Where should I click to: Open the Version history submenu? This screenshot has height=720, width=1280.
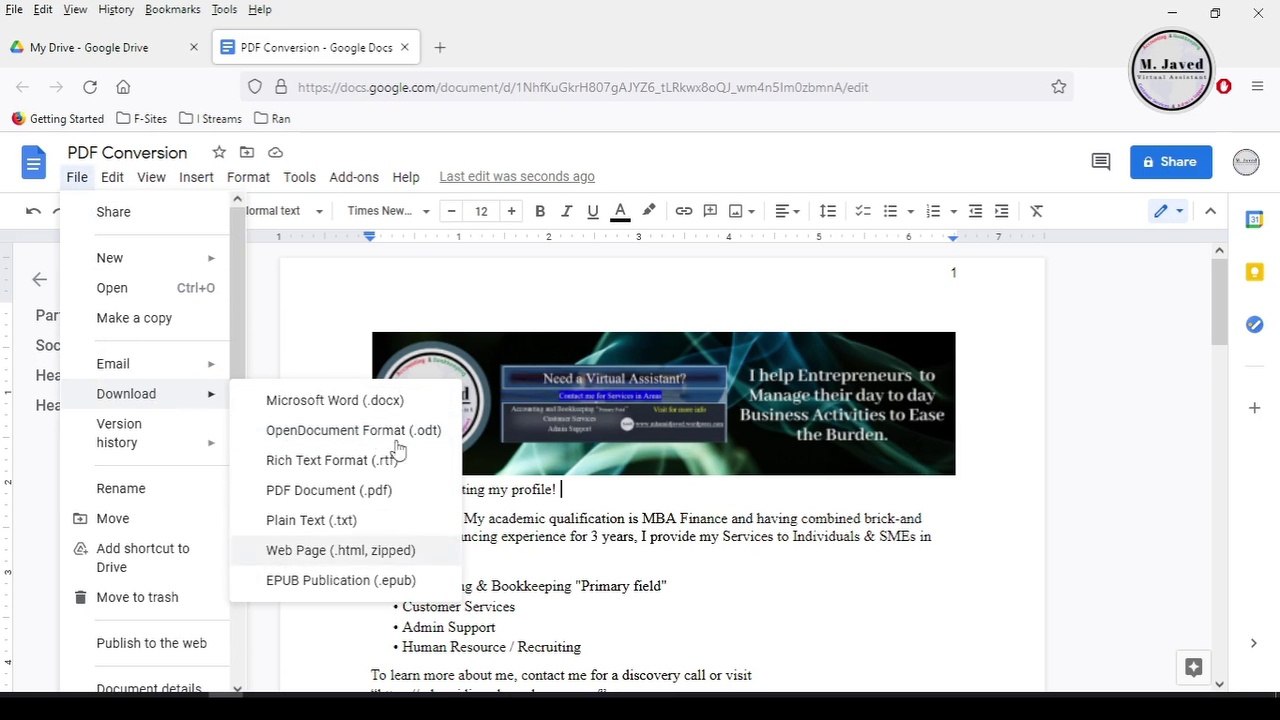coord(145,433)
